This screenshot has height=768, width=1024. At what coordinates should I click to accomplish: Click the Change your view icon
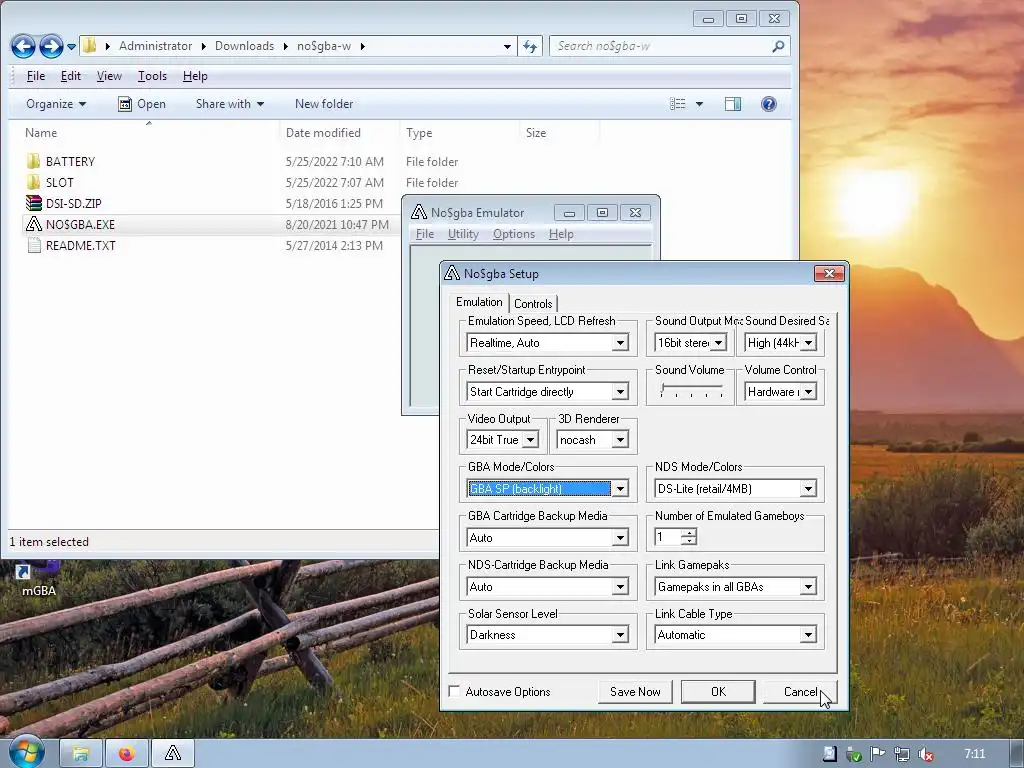pyautogui.click(x=677, y=104)
